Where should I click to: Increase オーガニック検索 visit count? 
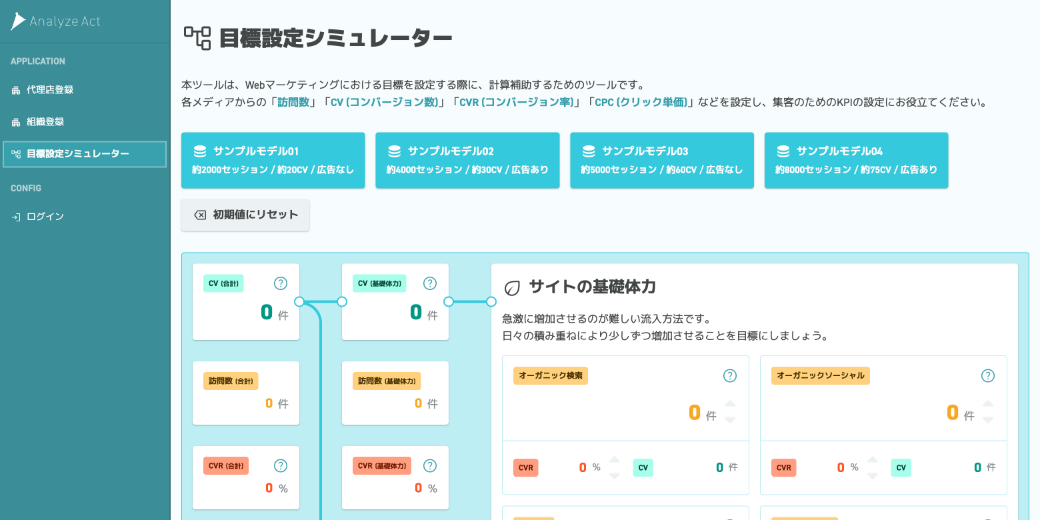click(730, 404)
